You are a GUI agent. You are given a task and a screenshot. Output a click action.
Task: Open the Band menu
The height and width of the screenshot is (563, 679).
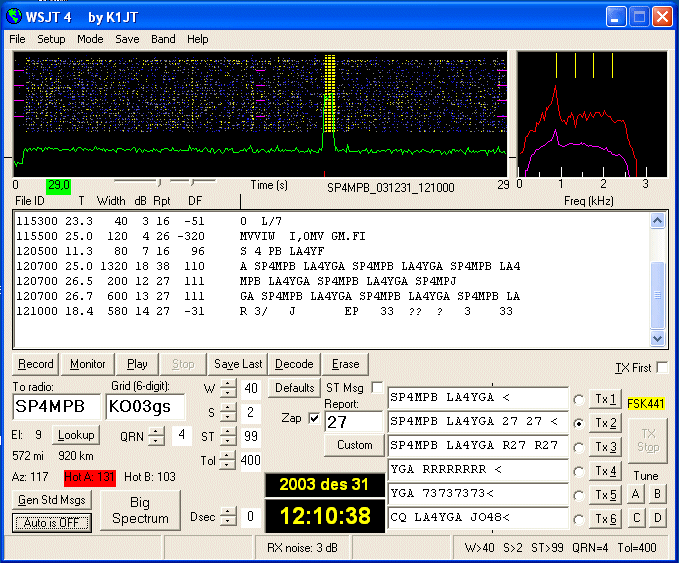pyautogui.click(x=163, y=39)
